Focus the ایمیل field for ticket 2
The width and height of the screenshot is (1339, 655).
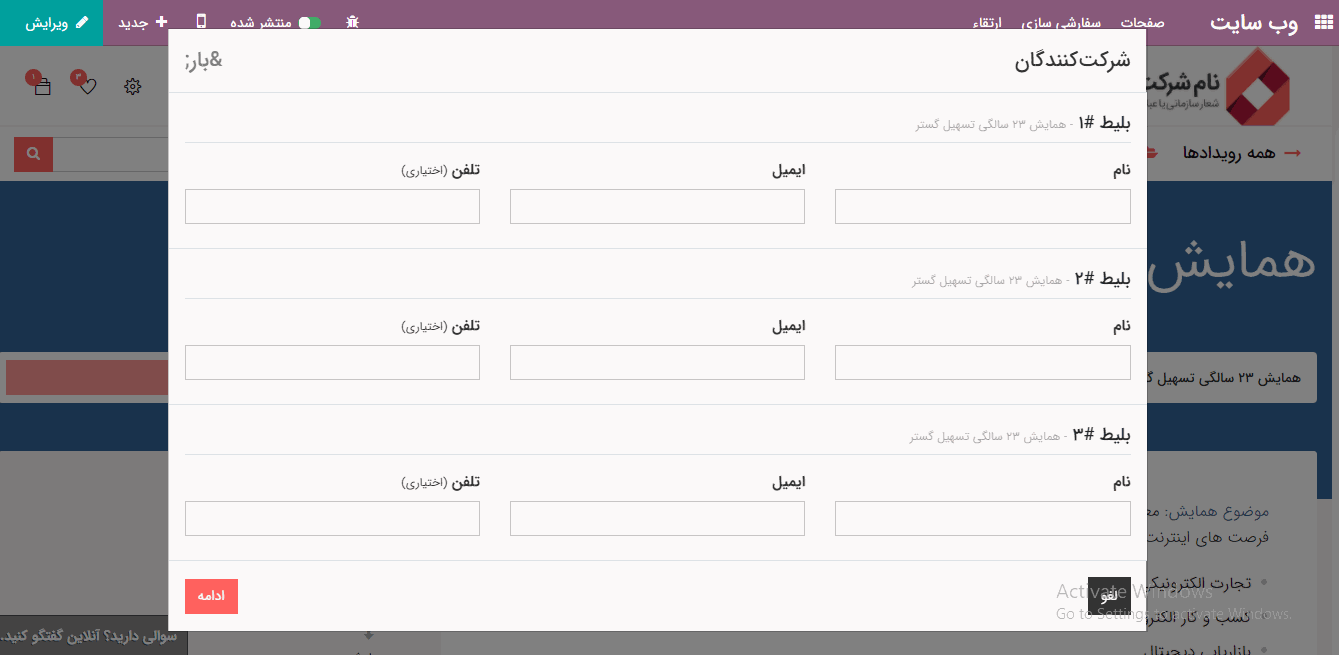[x=657, y=363]
